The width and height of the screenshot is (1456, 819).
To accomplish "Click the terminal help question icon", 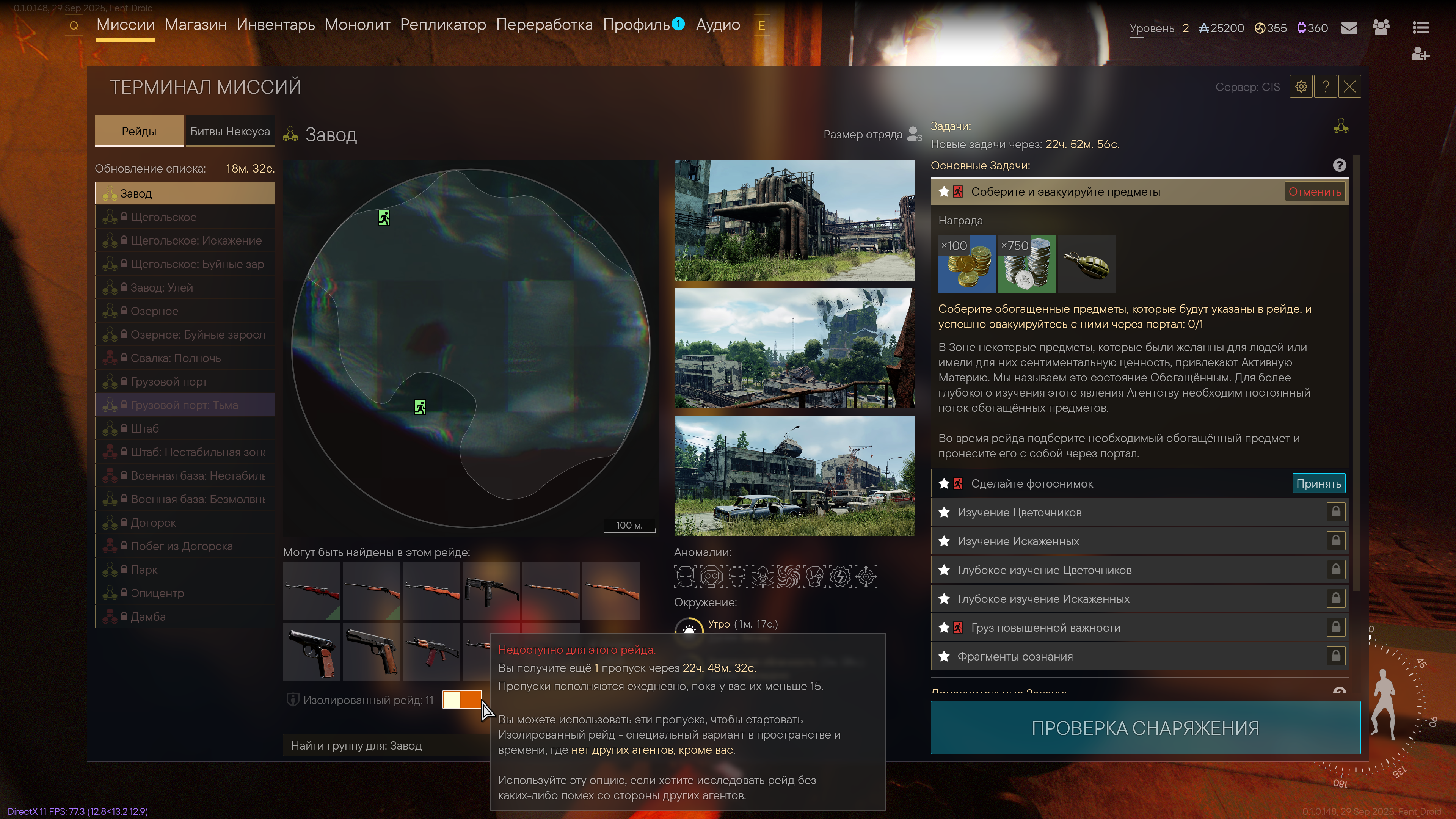I will coord(1326,86).
